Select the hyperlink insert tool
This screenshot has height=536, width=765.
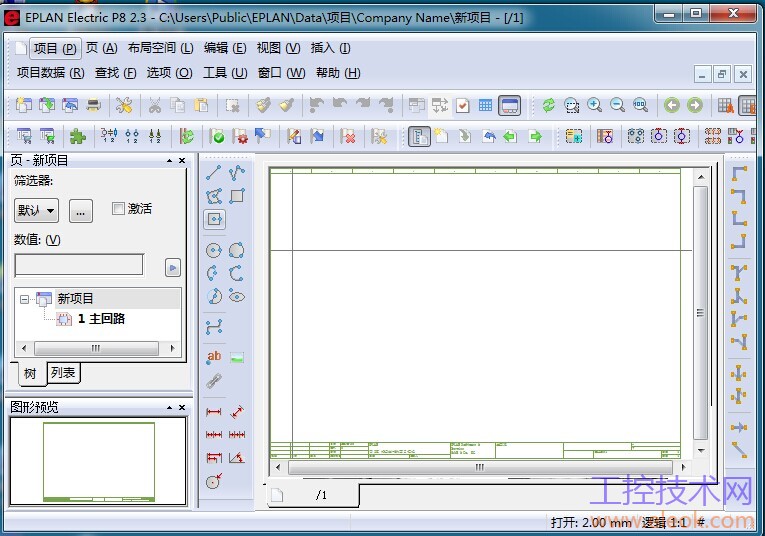[214, 381]
